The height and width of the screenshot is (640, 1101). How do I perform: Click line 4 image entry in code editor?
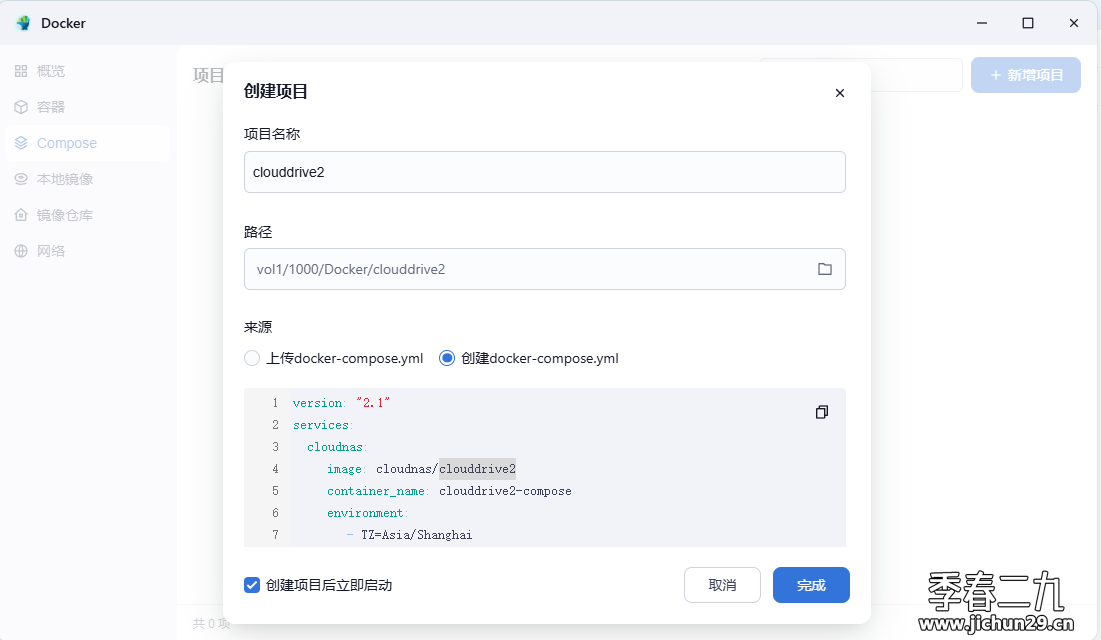(421, 469)
